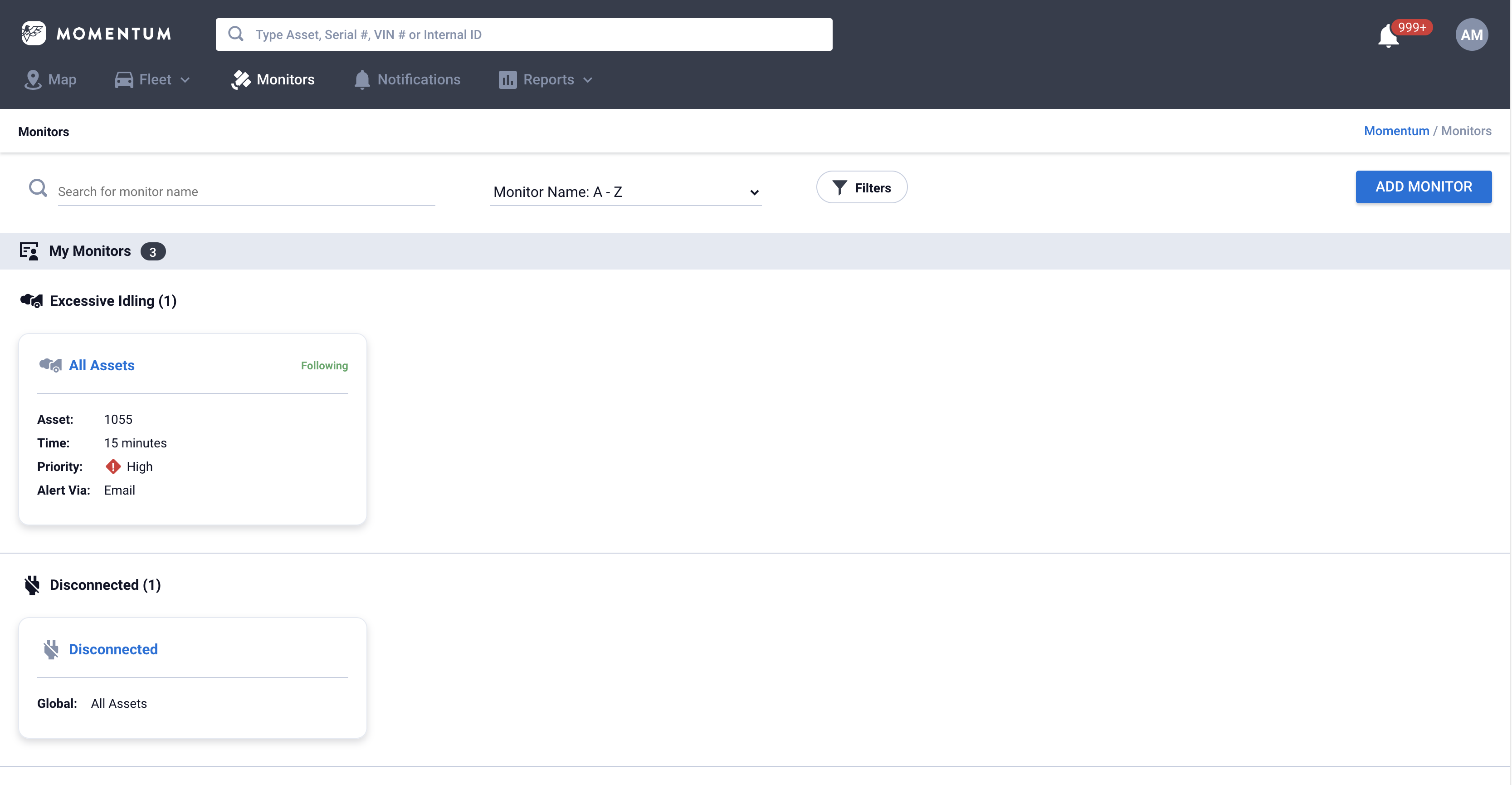Click the monitor name search magnifier icon
The height and width of the screenshot is (785, 1512).
38,188
